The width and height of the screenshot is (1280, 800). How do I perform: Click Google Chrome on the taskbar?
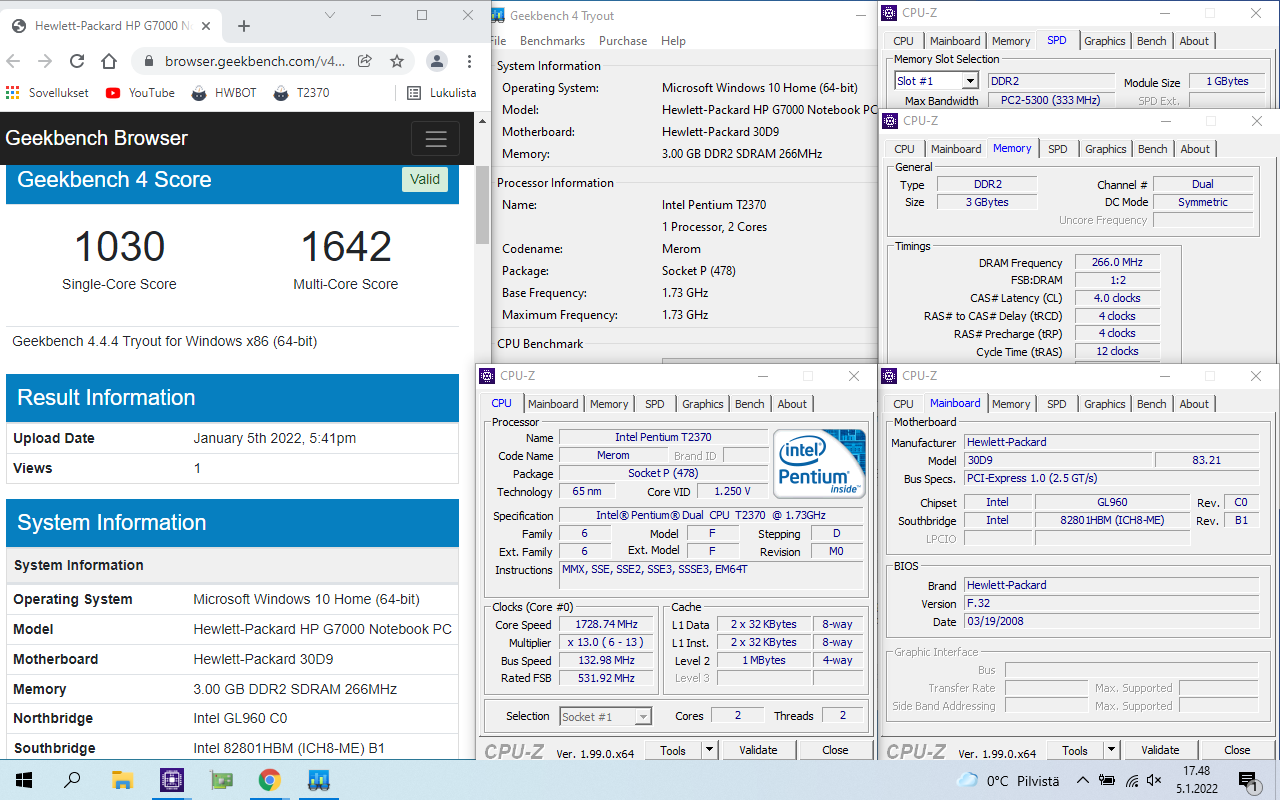(x=270, y=780)
